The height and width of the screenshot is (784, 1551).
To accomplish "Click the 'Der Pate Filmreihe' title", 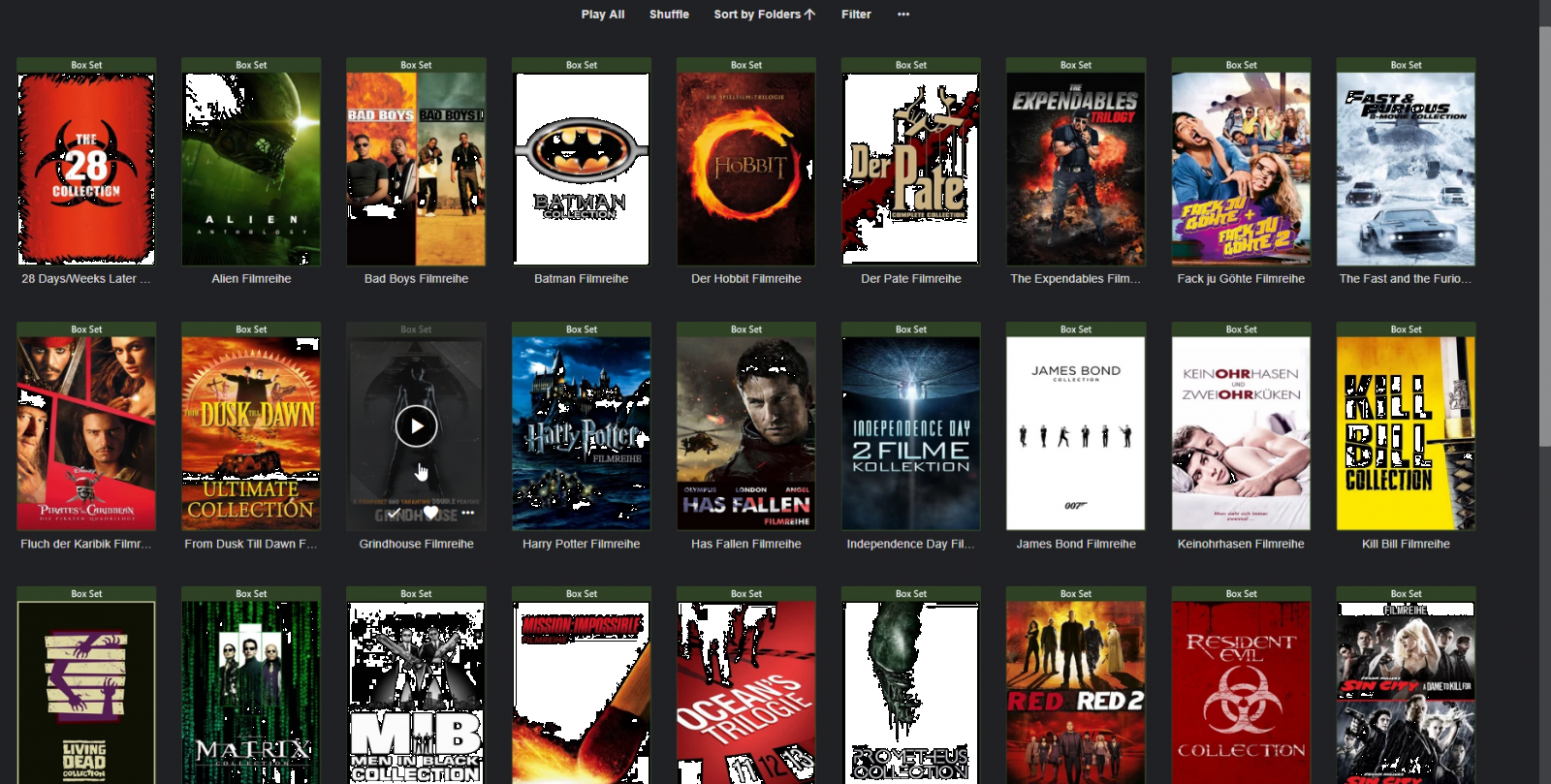I will coord(911,279).
